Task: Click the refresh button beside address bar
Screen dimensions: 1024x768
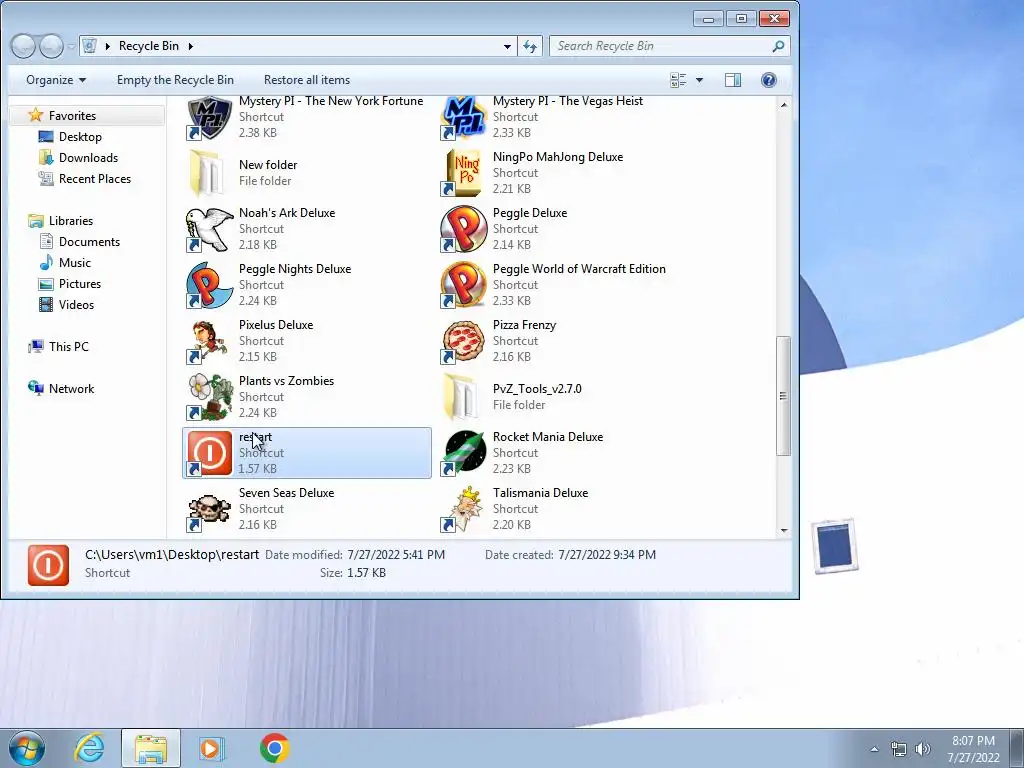Action: [530, 46]
